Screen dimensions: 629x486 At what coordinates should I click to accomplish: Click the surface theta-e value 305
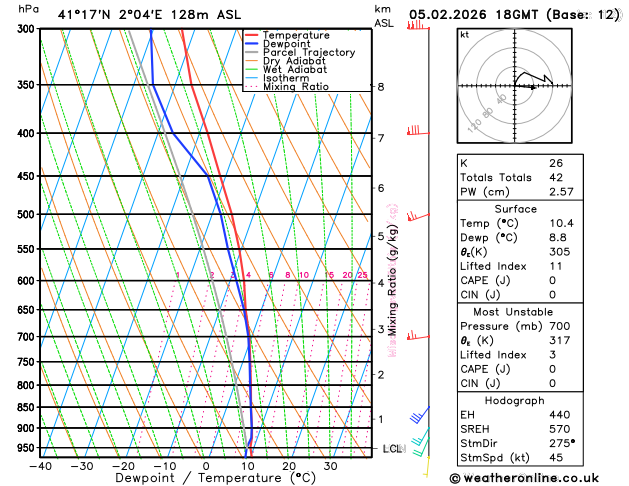[560, 252]
